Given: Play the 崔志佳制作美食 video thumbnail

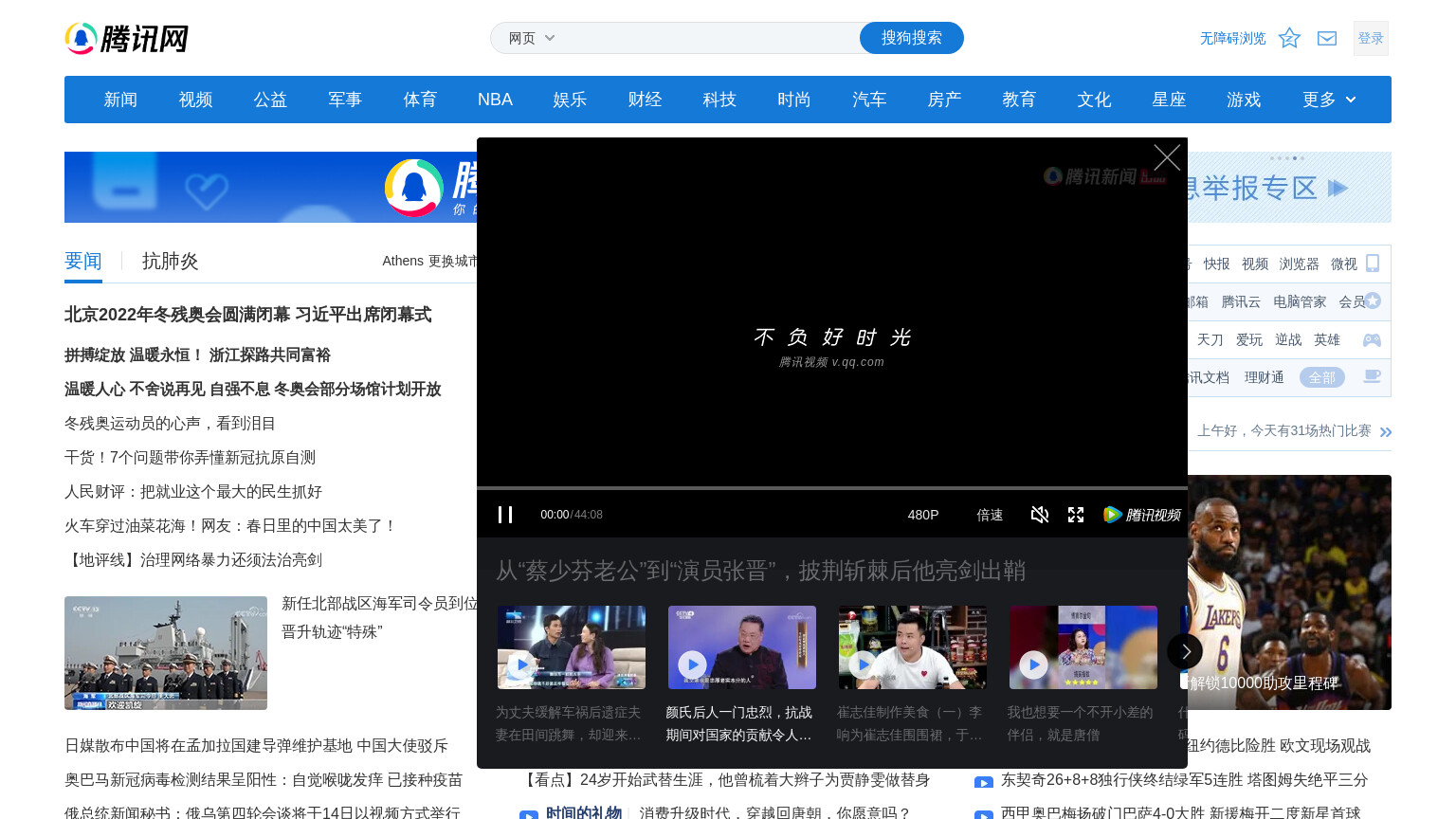Looking at the screenshot, I should point(913,647).
